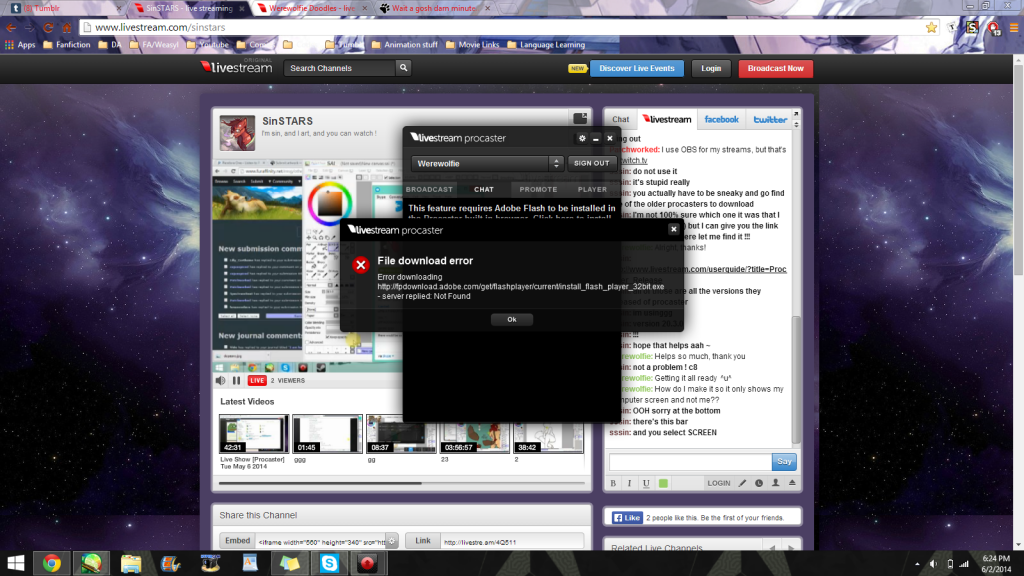Mute the stream volume speaker icon
Image resolution: width=1024 pixels, height=576 pixels.
(221, 380)
